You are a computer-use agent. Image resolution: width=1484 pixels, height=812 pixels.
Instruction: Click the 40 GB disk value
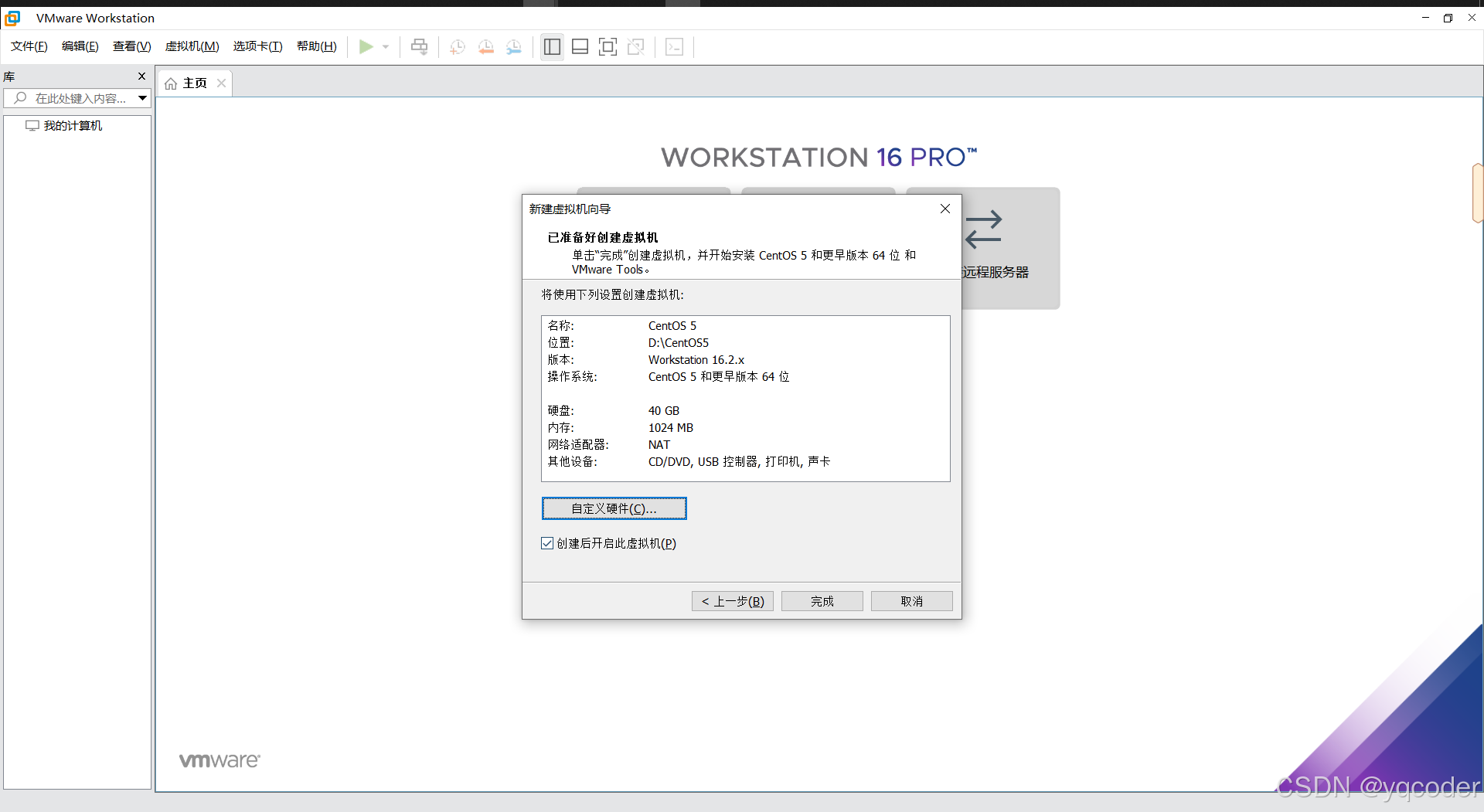[664, 411]
